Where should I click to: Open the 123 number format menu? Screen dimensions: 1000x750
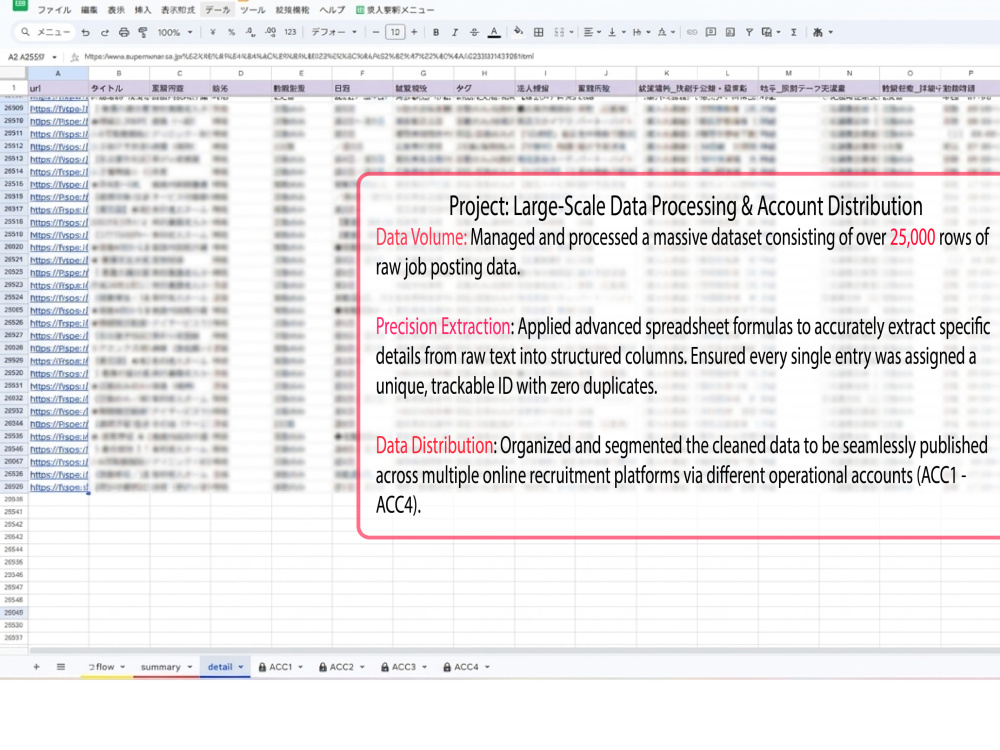tap(290, 32)
